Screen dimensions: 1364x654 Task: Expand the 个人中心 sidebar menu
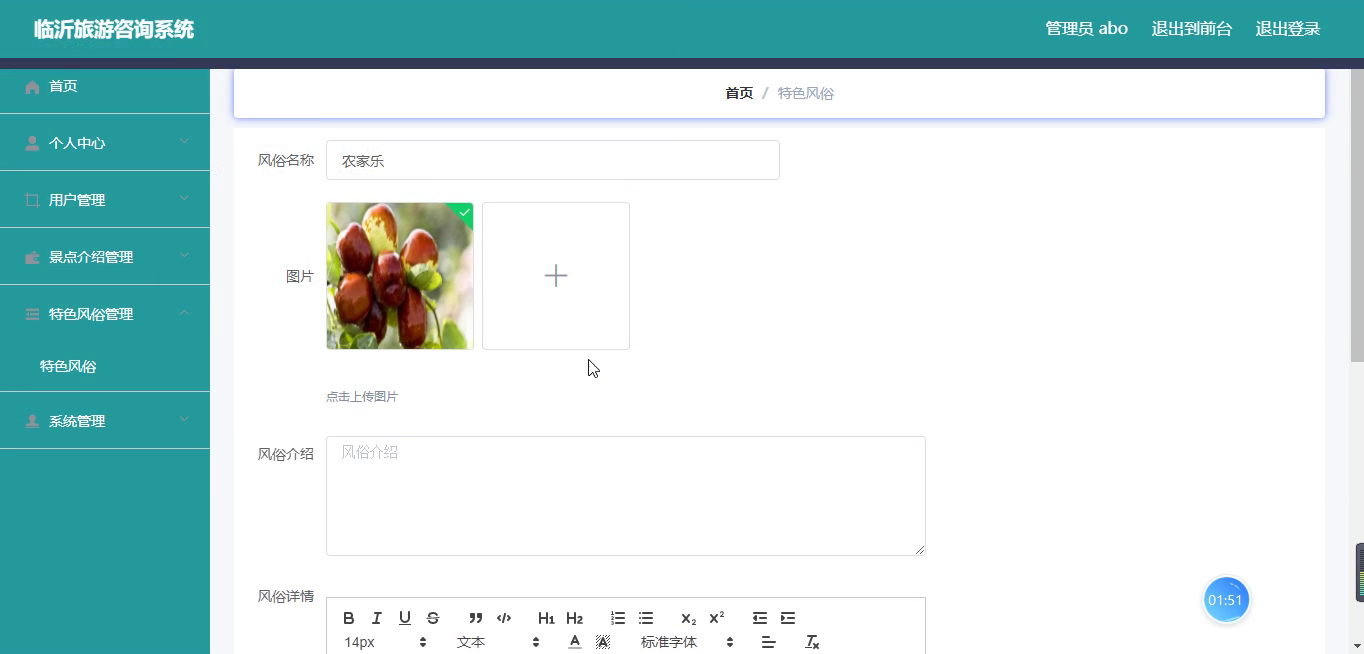[105, 143]
